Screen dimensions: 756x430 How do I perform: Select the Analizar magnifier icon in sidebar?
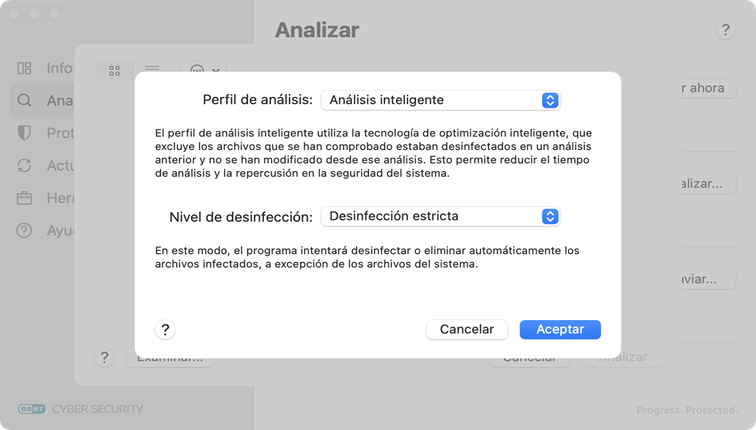pyautogui.click(x=25, y=100)
